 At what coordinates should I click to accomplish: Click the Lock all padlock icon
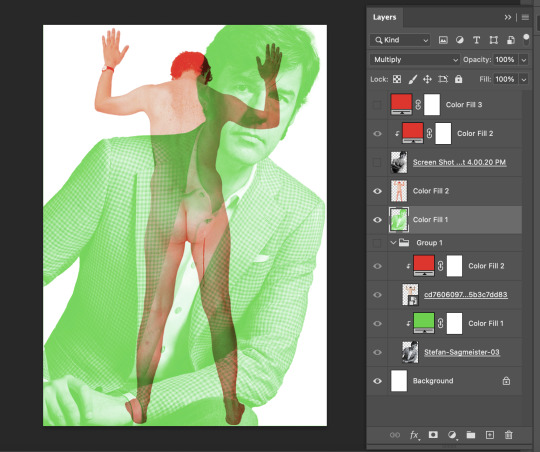click(458, 79)
